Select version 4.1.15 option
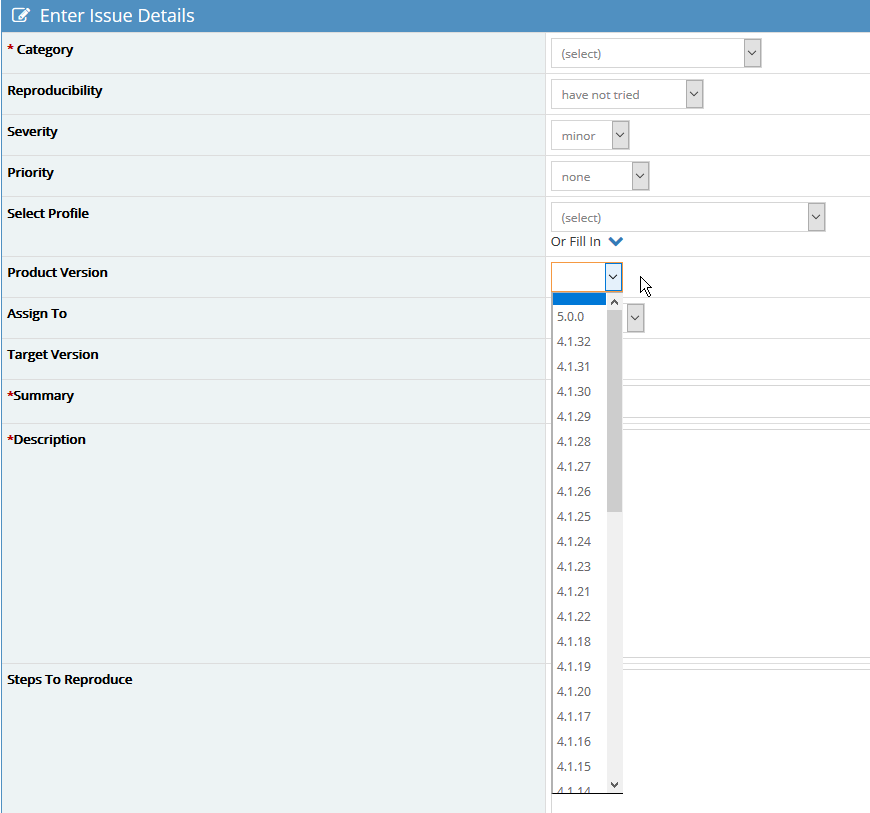Screen dimensions: 870x813 pos(574,767)
